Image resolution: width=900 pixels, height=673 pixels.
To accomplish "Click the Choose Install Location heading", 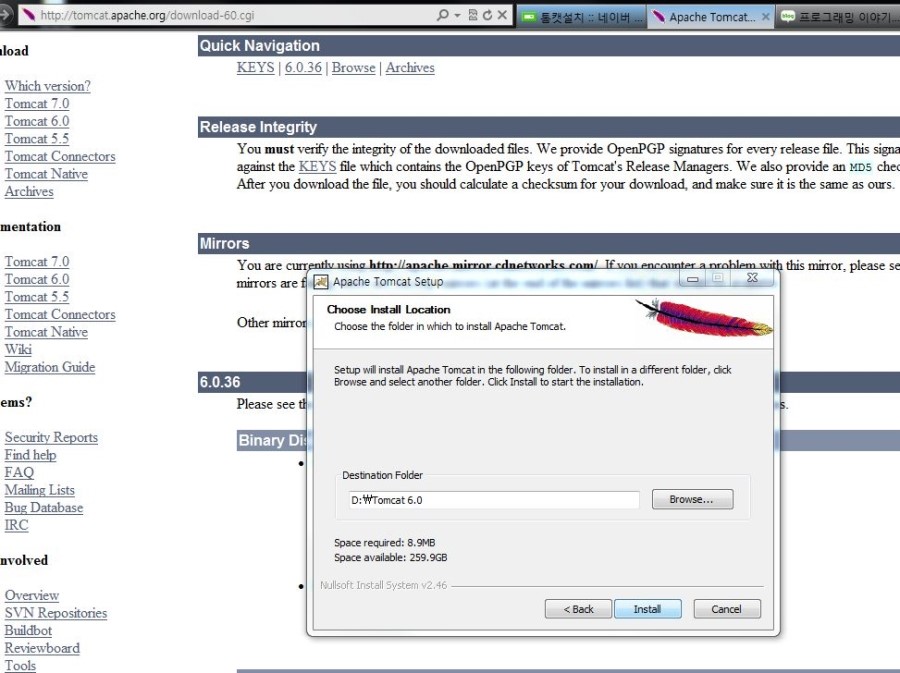I will point(389,309).
